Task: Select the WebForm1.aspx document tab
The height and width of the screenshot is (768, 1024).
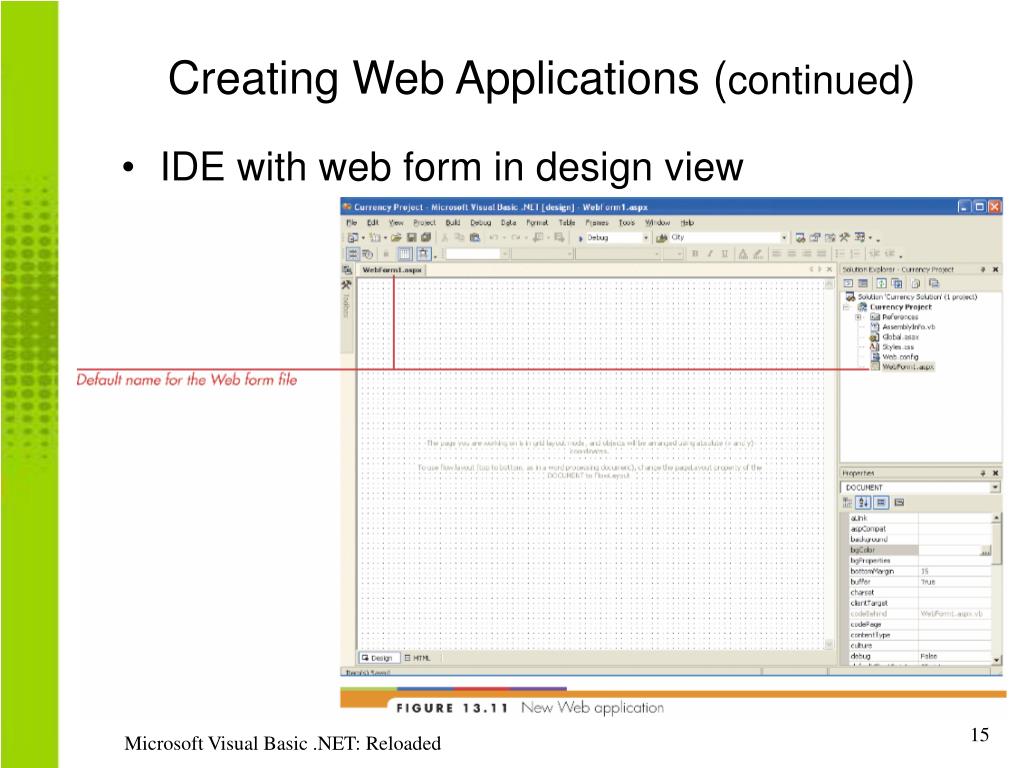Action: click(x=392, y=270)
